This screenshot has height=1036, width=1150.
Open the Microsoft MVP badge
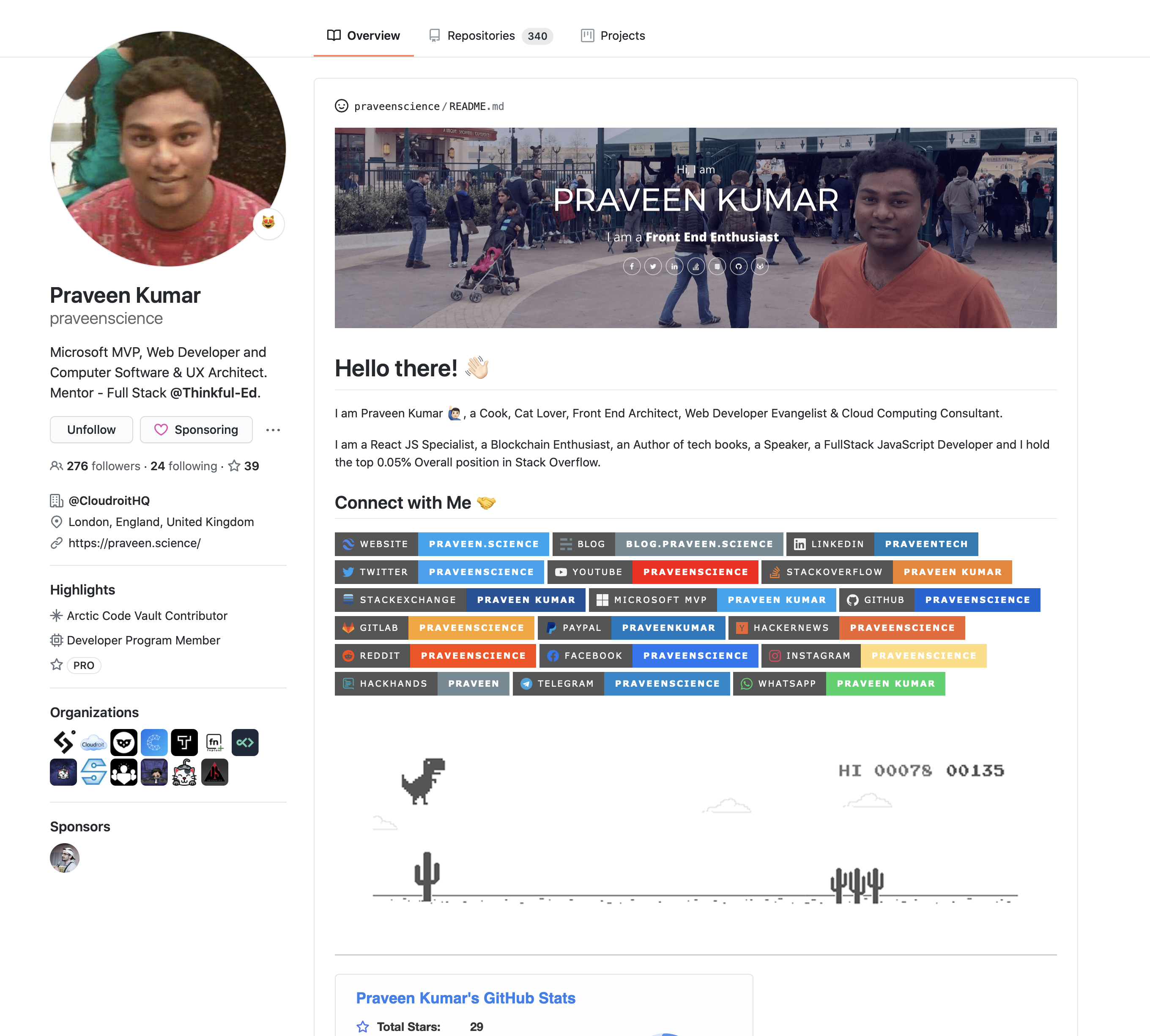712,600
